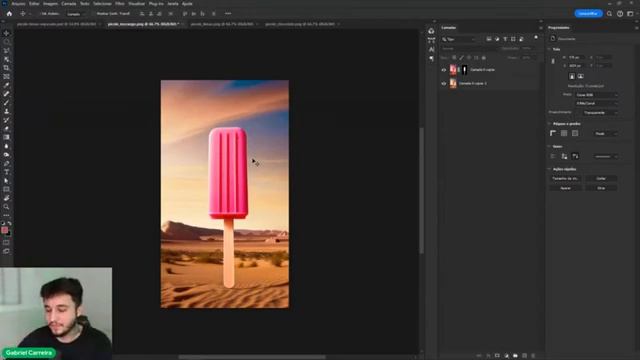Screen dimensions: 640x360
Task: Select the Clone Stamp tool
Action: (6, 111)
